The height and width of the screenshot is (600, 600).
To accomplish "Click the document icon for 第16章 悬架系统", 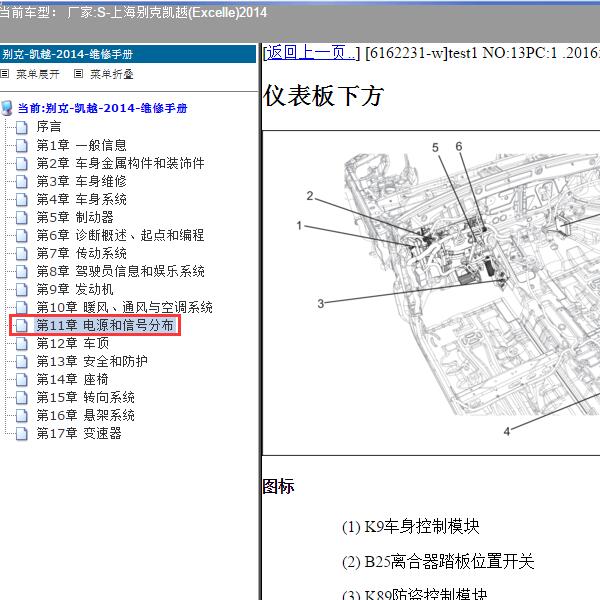I will (x=22, y=416).
